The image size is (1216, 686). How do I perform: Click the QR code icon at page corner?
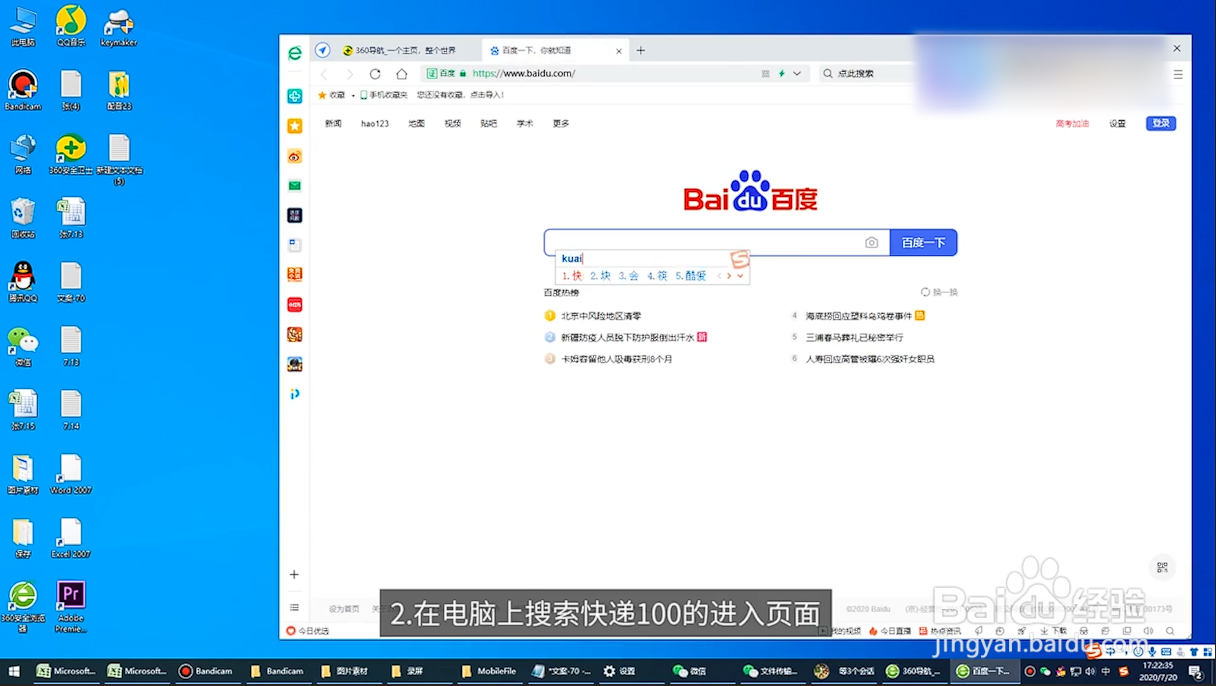point(1162,567)
